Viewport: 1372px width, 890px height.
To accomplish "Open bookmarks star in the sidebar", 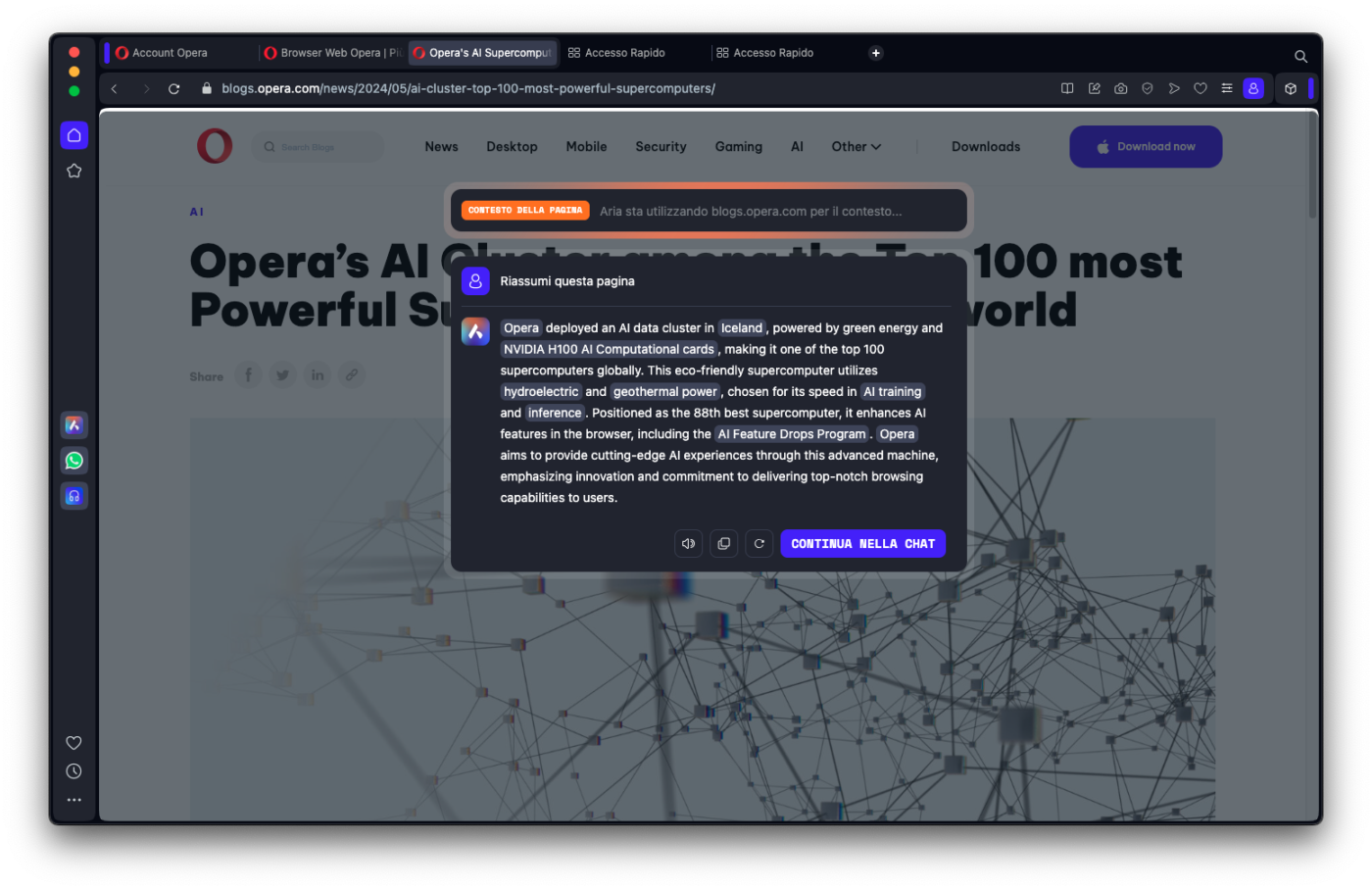I will point(73,171).
